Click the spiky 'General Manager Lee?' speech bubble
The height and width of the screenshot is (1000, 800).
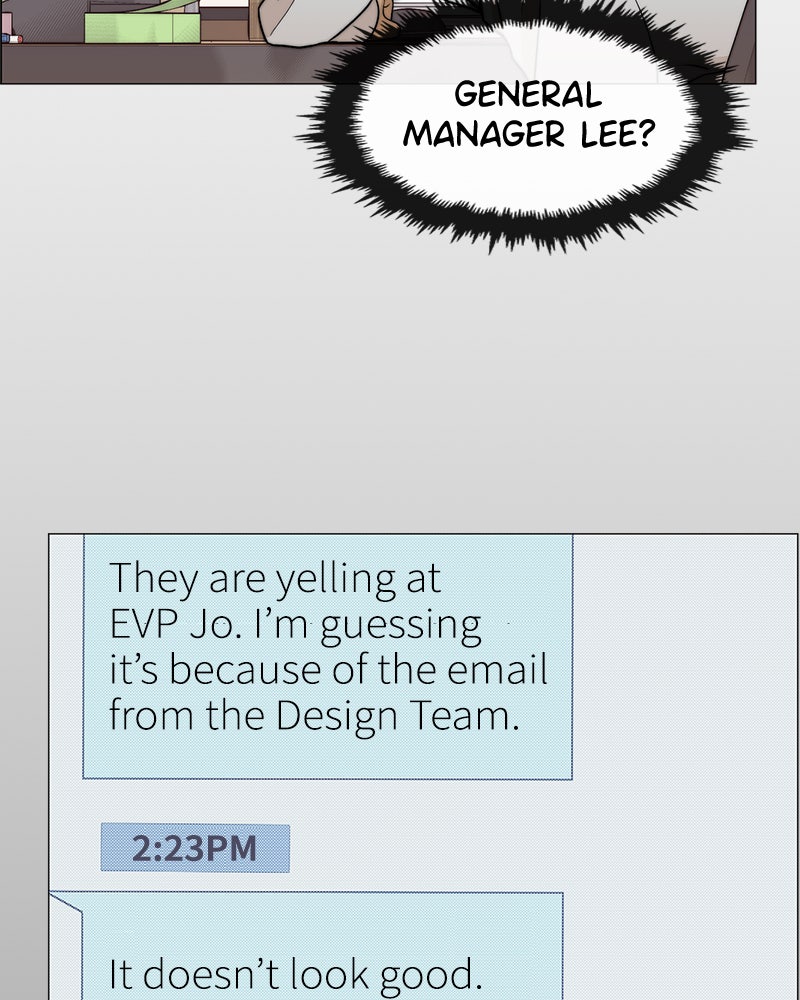(525, 124)
